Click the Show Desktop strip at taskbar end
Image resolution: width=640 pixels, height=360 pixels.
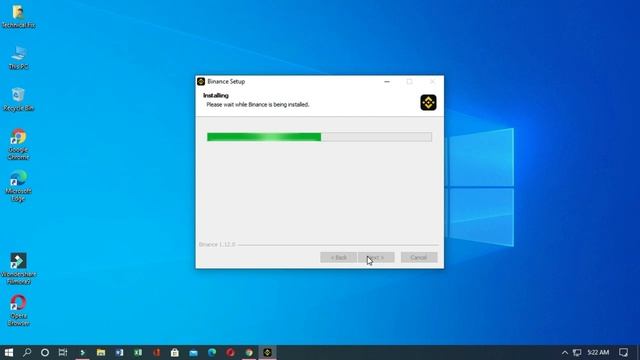(638, 352)
